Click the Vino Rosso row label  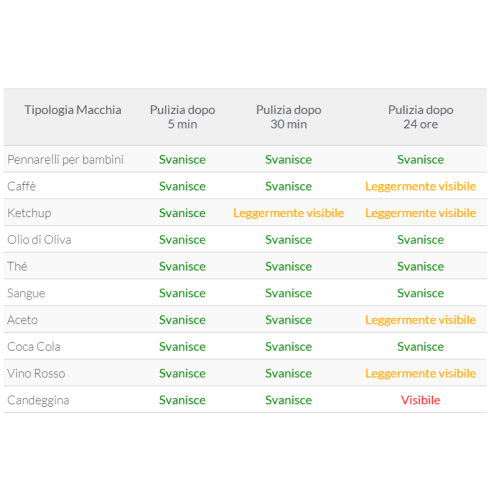click(x=36, y=373)
